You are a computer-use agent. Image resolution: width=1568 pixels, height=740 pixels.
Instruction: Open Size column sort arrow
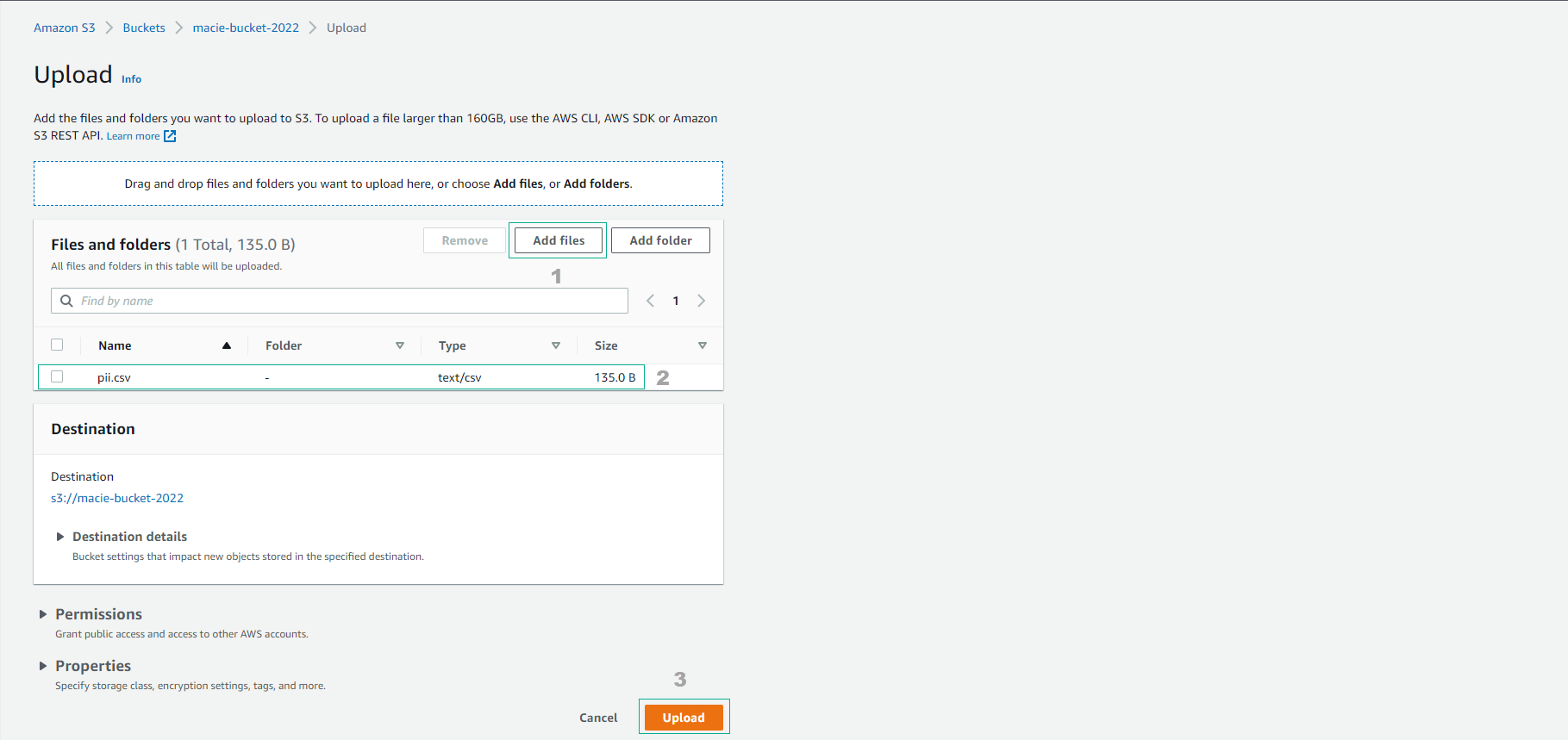[703, 345]
